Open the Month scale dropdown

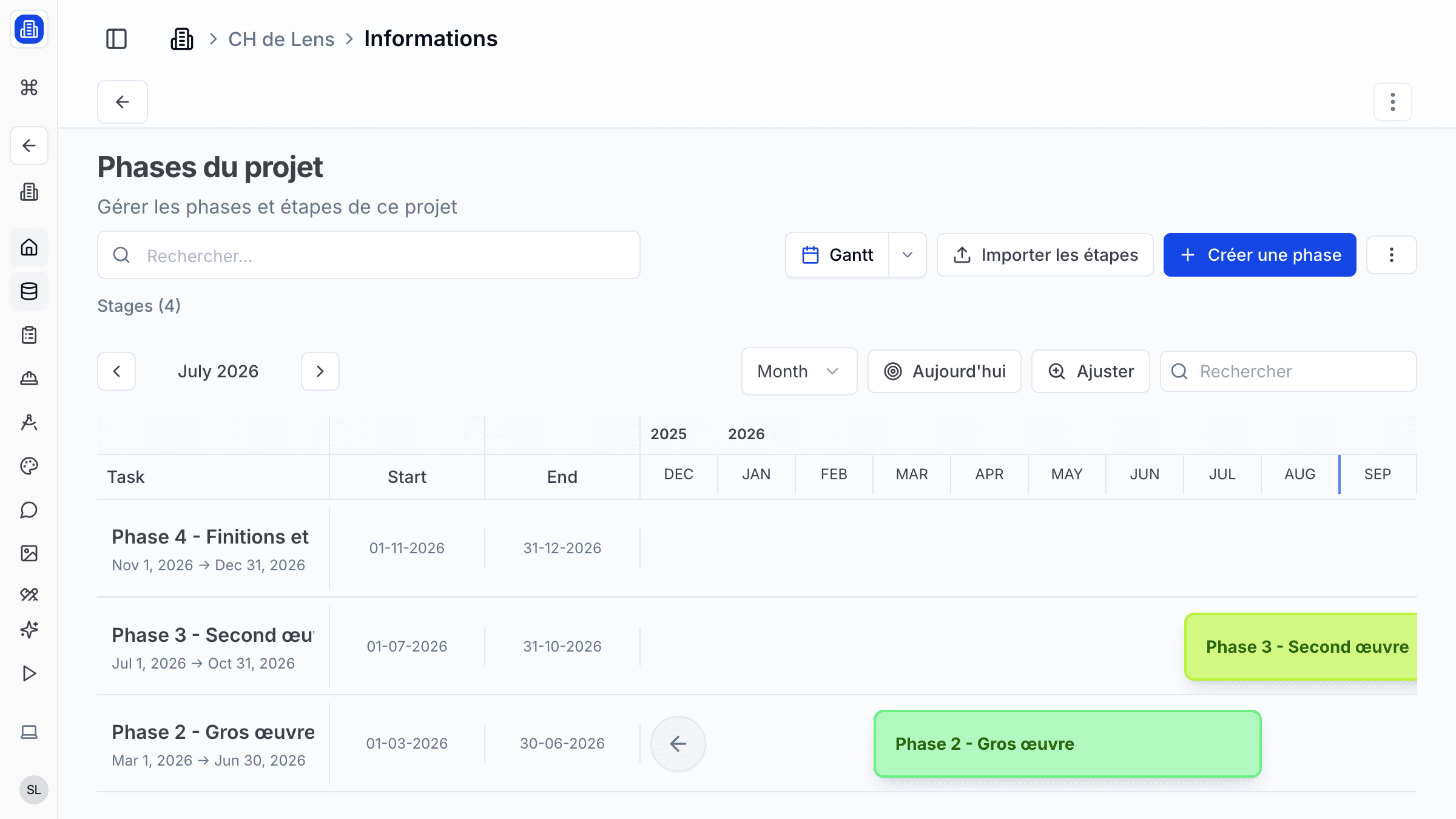pyautogui.click(x=799, y=371)
